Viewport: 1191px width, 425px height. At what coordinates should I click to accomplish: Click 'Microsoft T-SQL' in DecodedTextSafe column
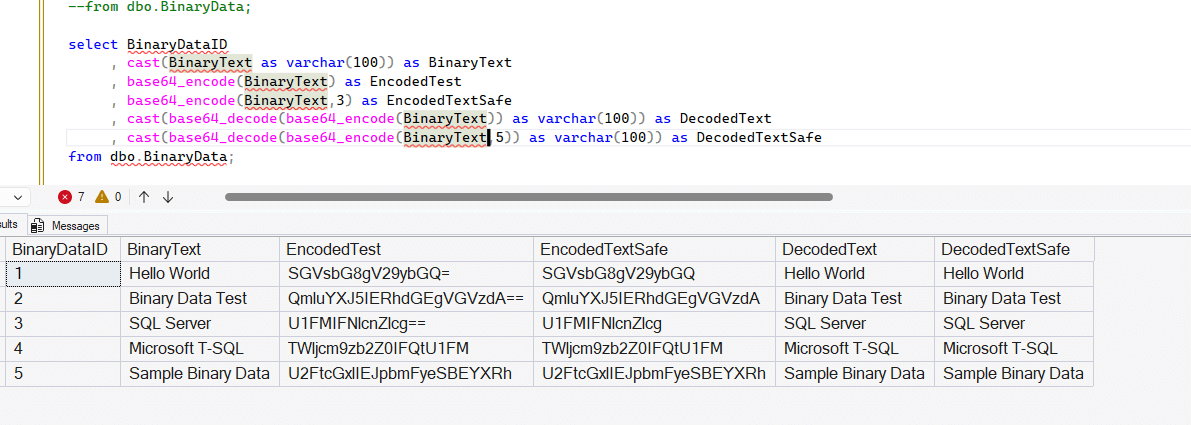[1014, 349]
